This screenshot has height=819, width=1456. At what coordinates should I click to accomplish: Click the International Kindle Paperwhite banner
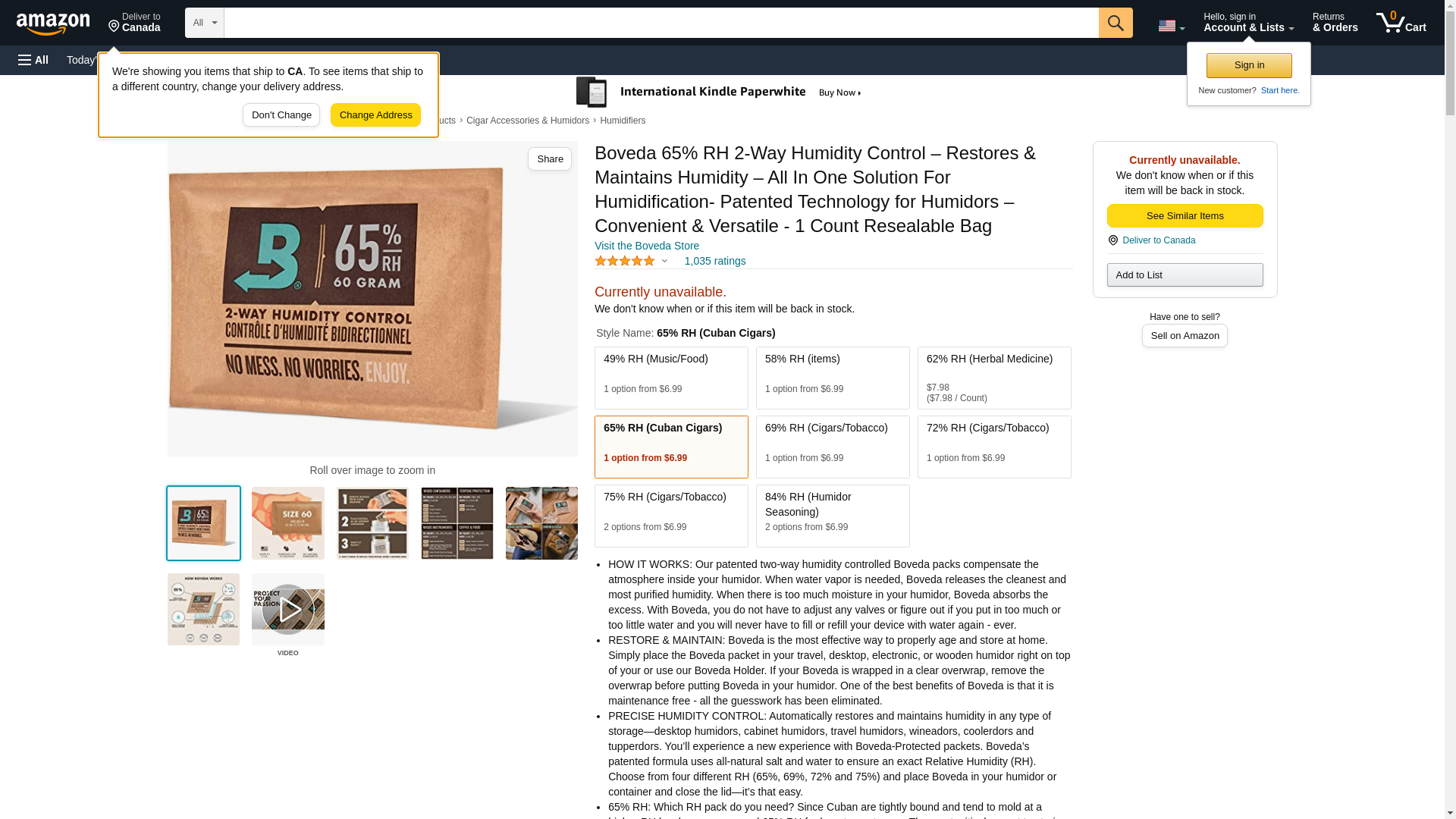pos(718,93)
